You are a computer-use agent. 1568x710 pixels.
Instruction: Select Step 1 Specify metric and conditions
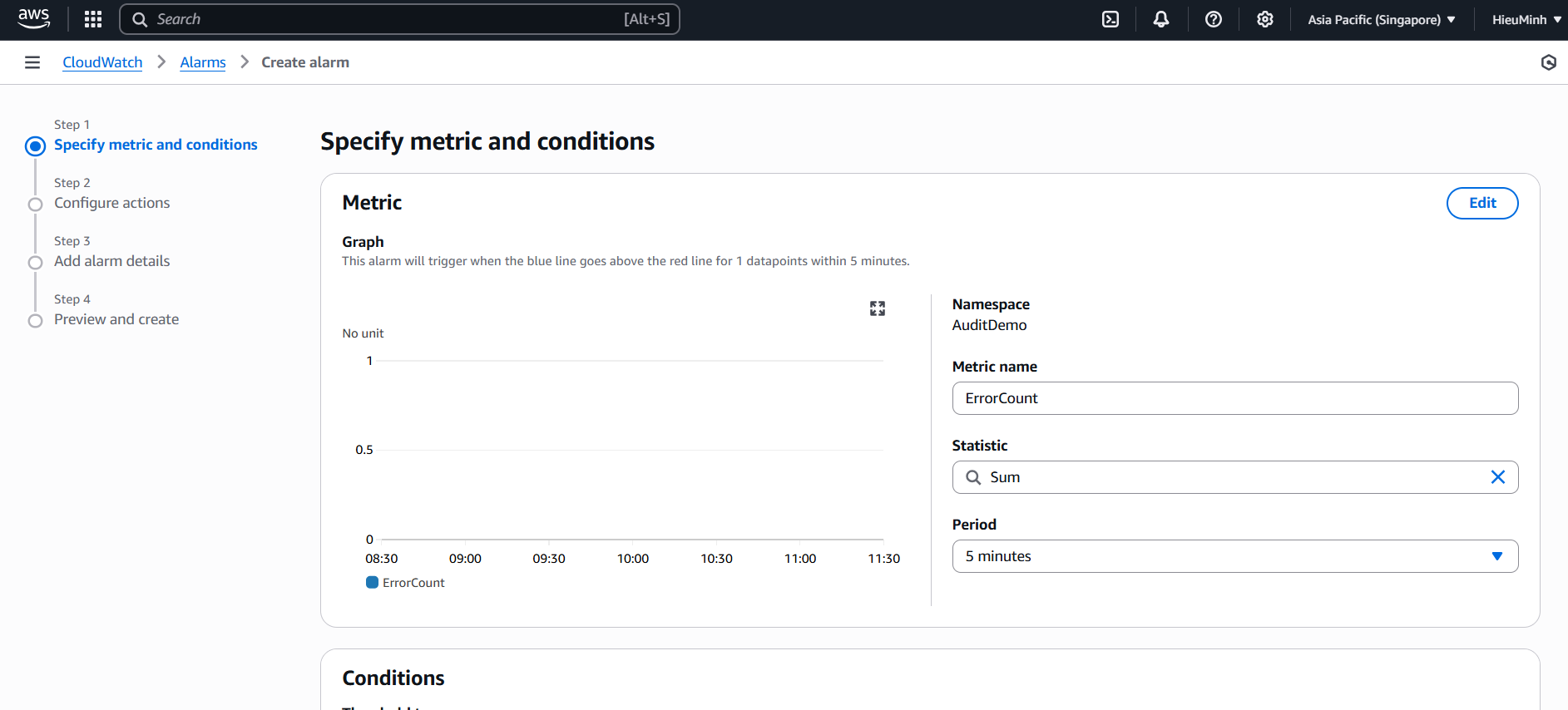156,145
